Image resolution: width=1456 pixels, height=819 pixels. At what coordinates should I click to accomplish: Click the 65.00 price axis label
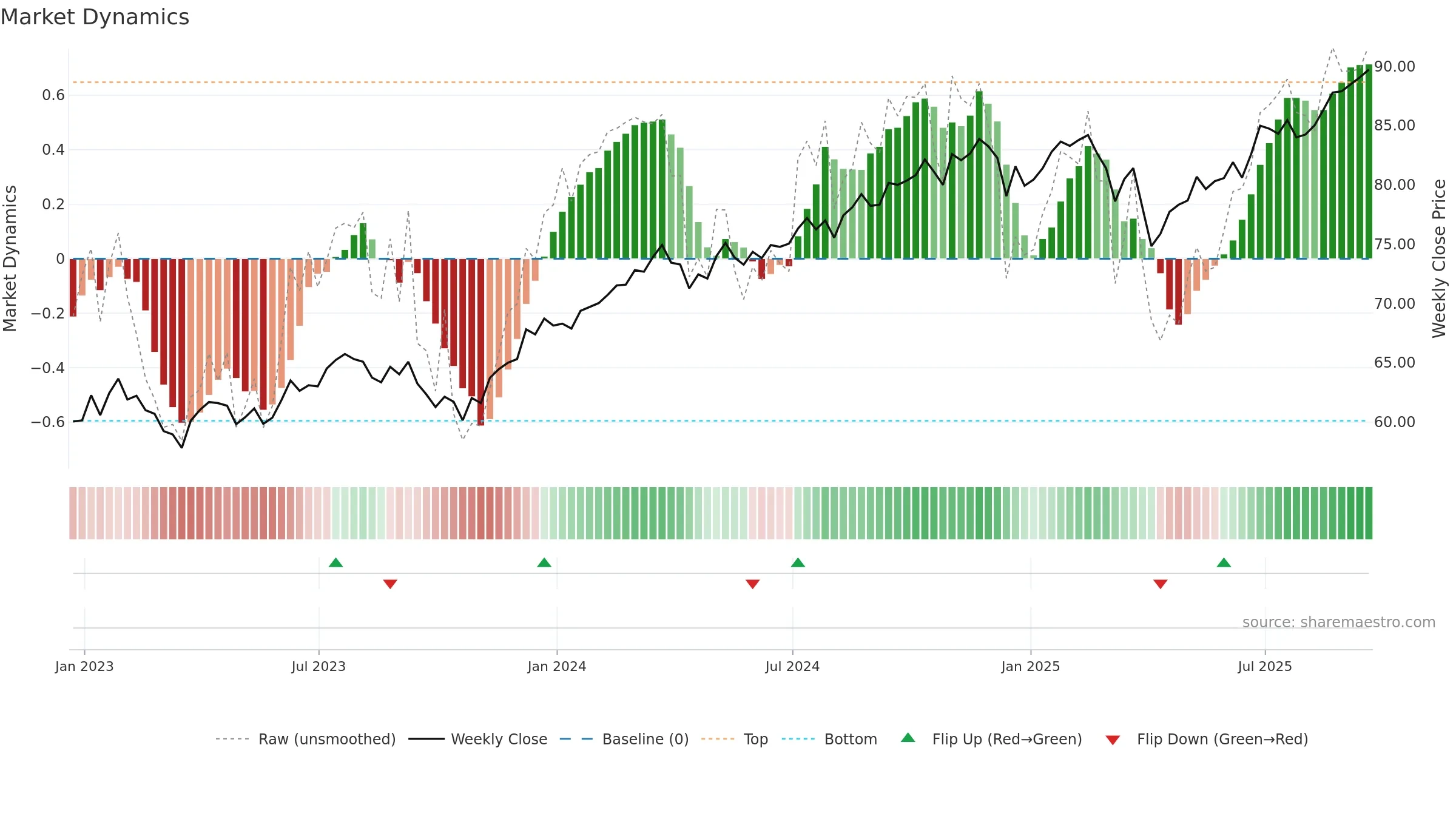point(1395,362)
